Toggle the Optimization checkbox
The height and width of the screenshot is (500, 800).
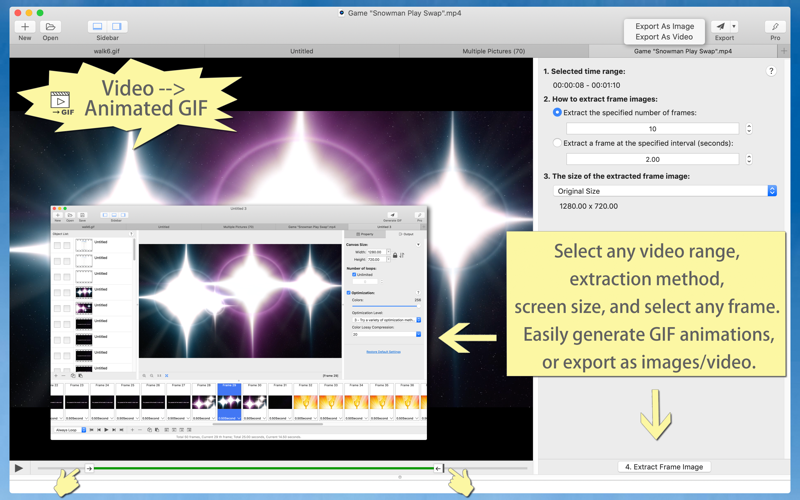pos(348,293)
